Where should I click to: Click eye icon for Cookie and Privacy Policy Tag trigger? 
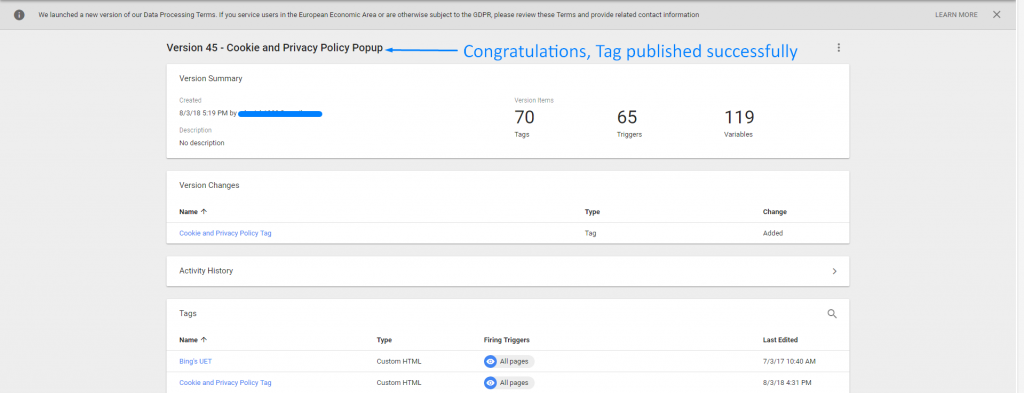[x=490, y=383]
